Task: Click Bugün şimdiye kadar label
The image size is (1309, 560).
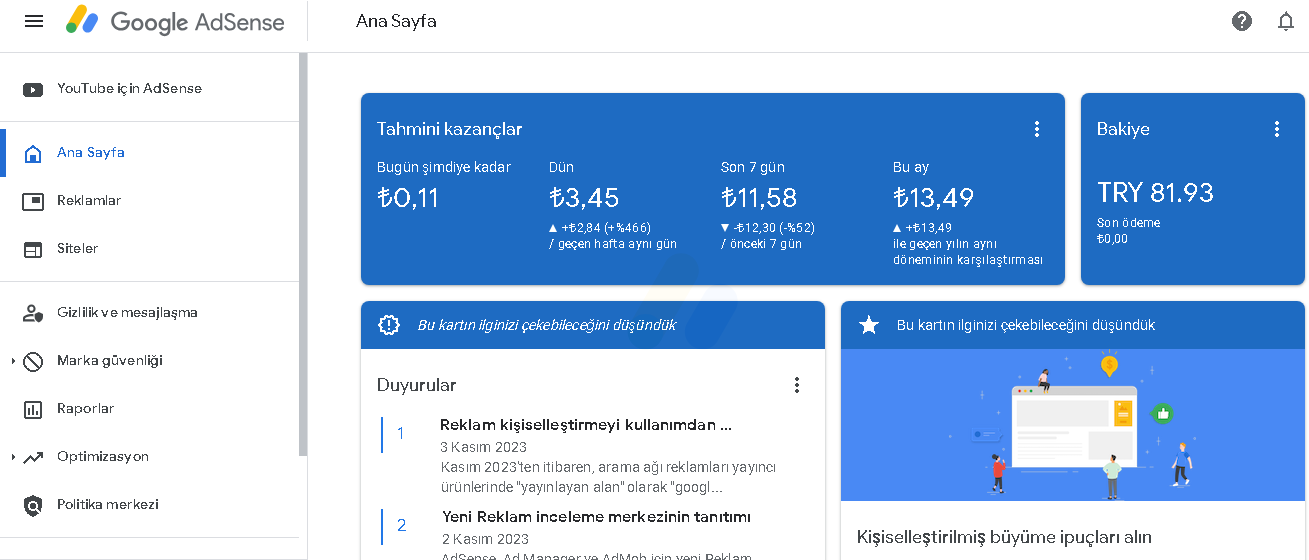Action: [x=444, y=167]
